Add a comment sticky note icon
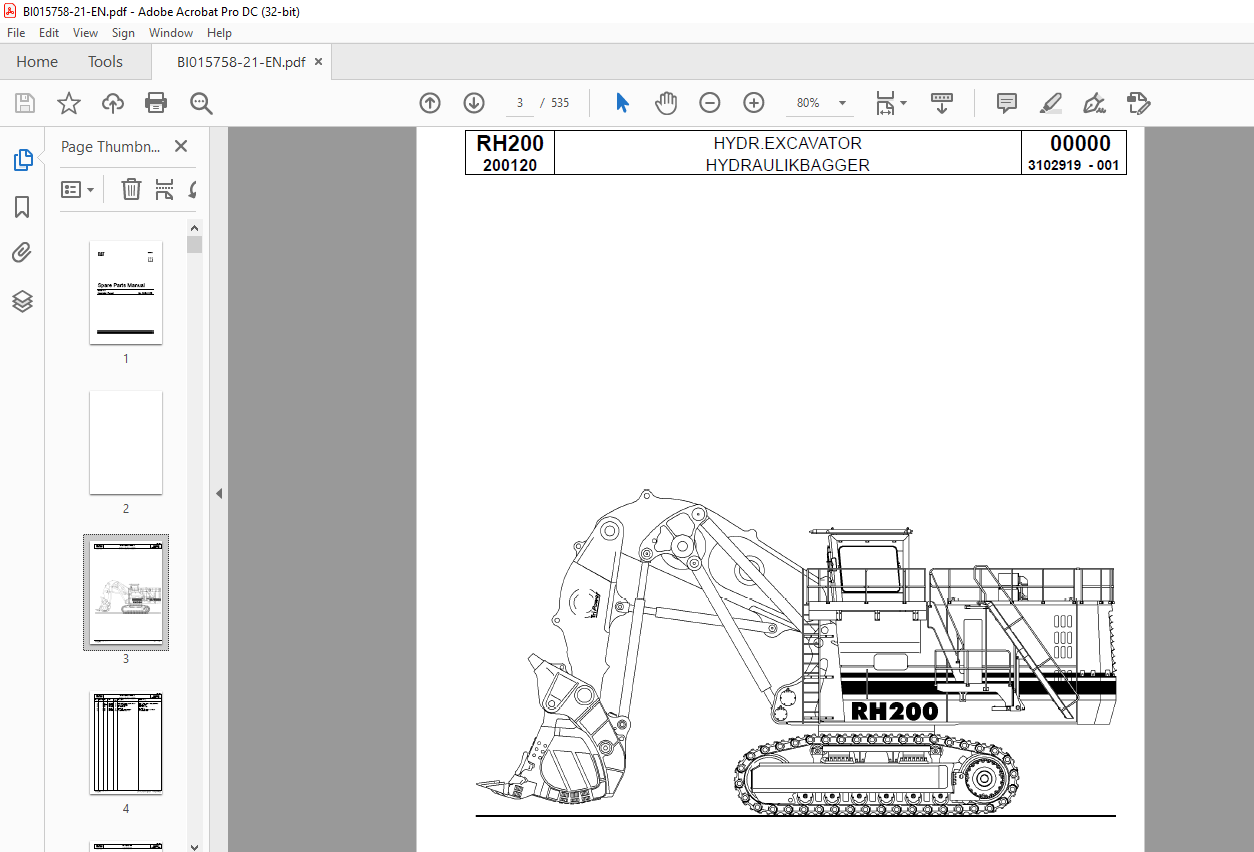This screenshot has width=1254, height=852. pos(1007,103)
